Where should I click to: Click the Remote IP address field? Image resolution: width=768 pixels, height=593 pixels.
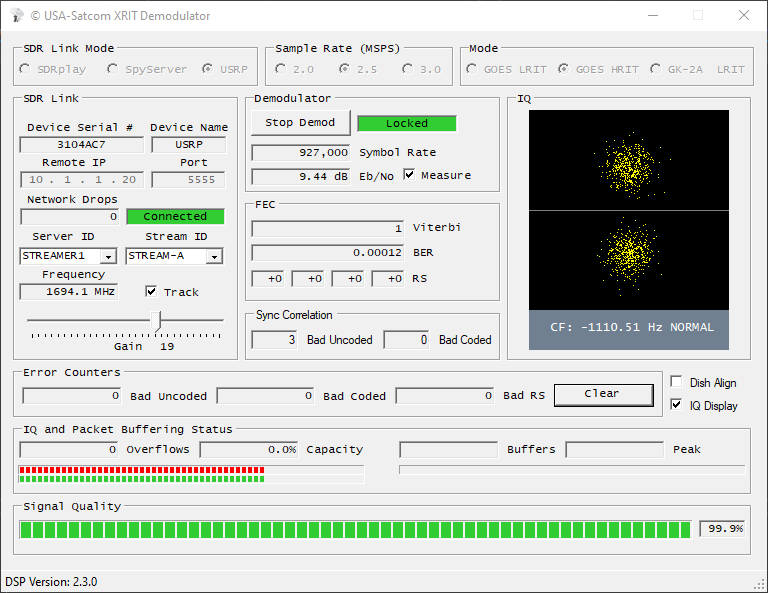coord(82,180)
